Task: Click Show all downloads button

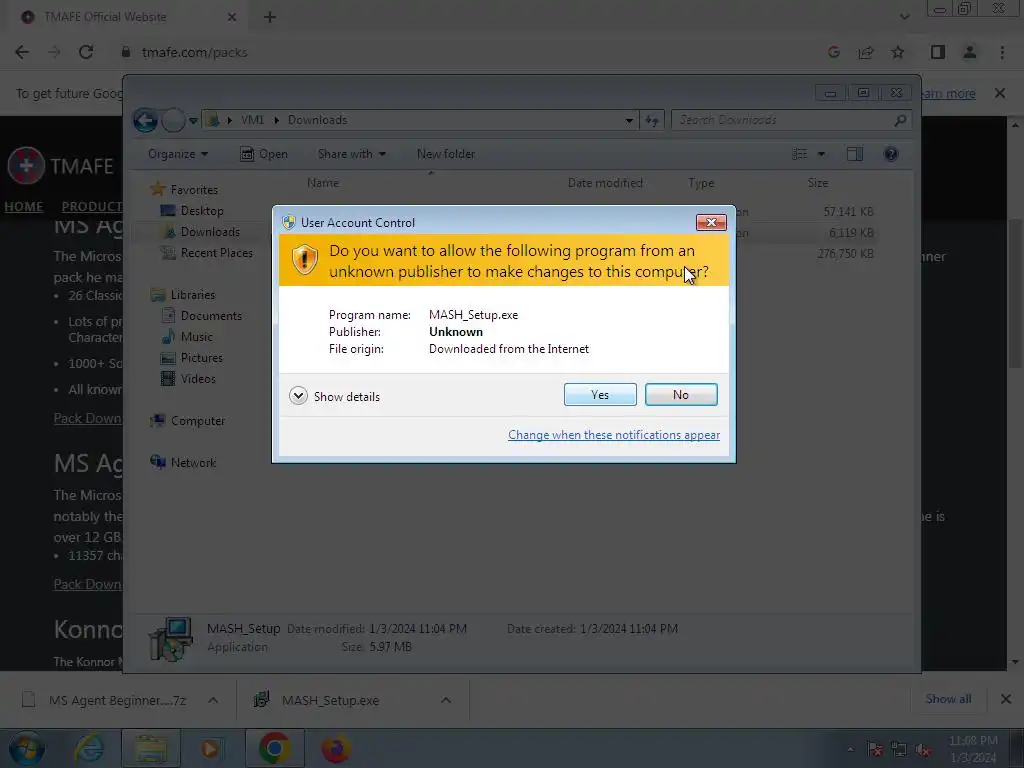Action: pos(948,699)
